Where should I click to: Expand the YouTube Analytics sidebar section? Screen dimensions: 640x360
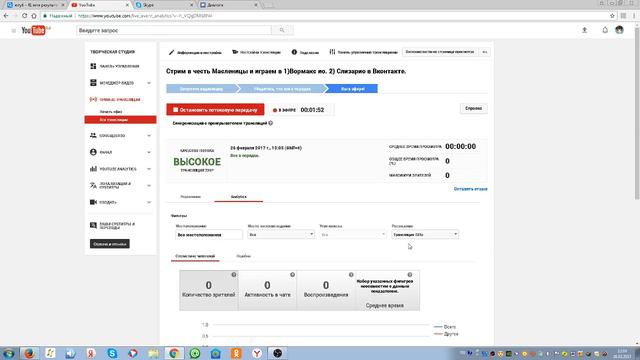tap(149, 169)
